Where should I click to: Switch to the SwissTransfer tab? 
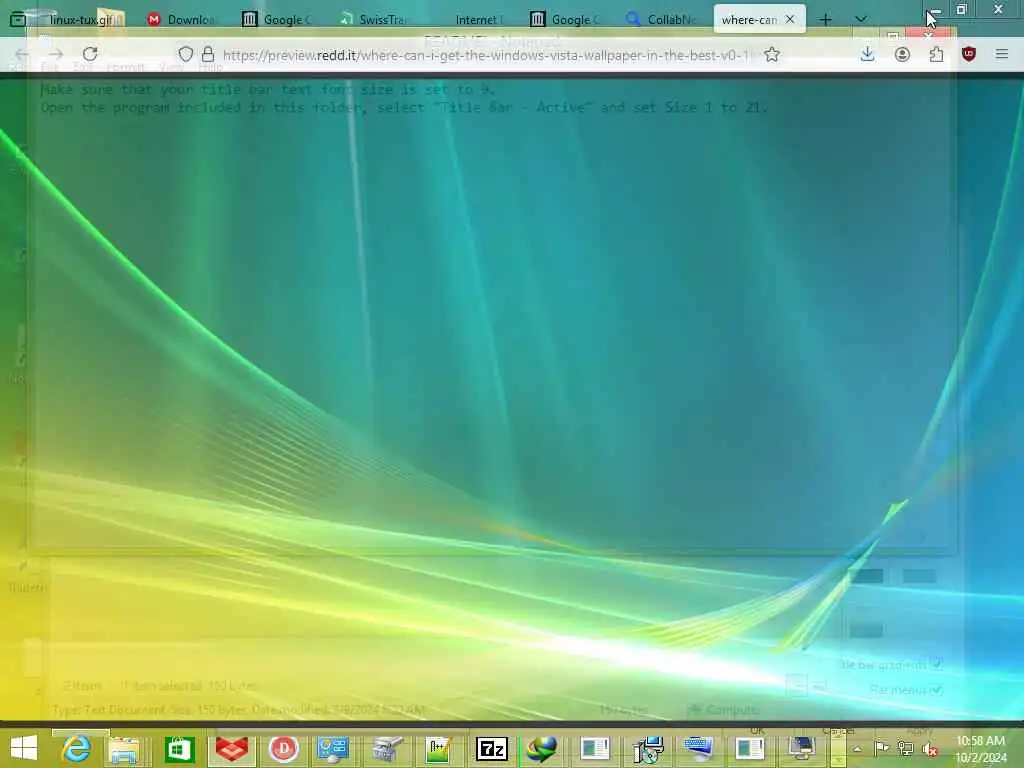[x=376, y=20]
